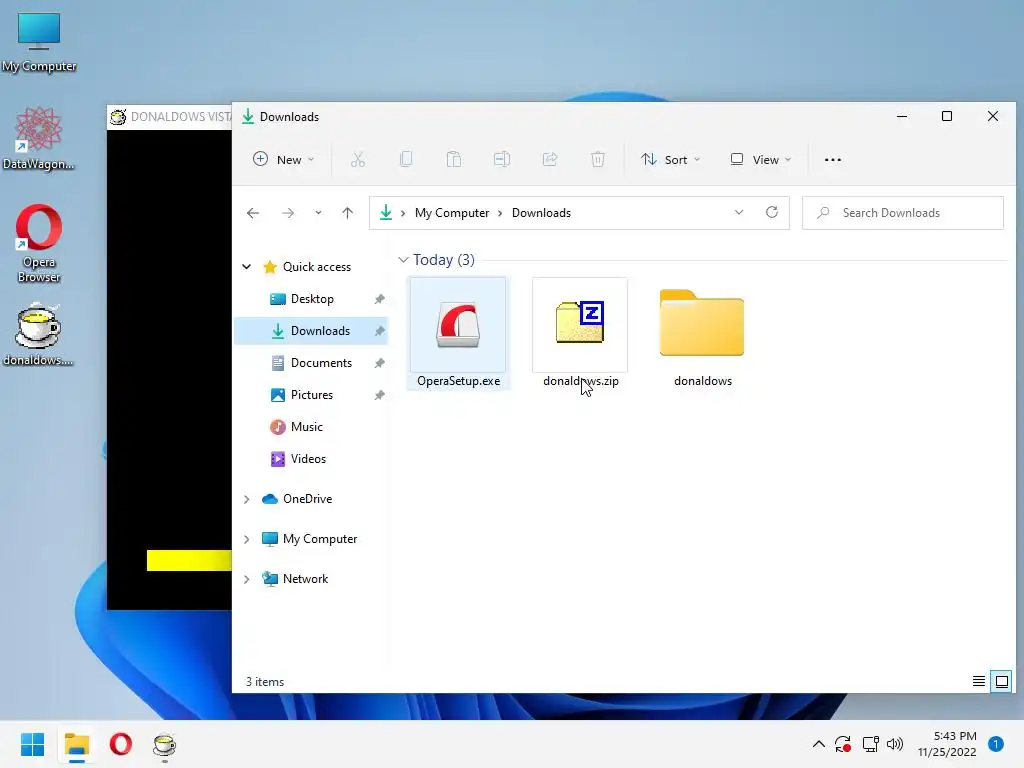Click the network tray icon

[870, 744]
